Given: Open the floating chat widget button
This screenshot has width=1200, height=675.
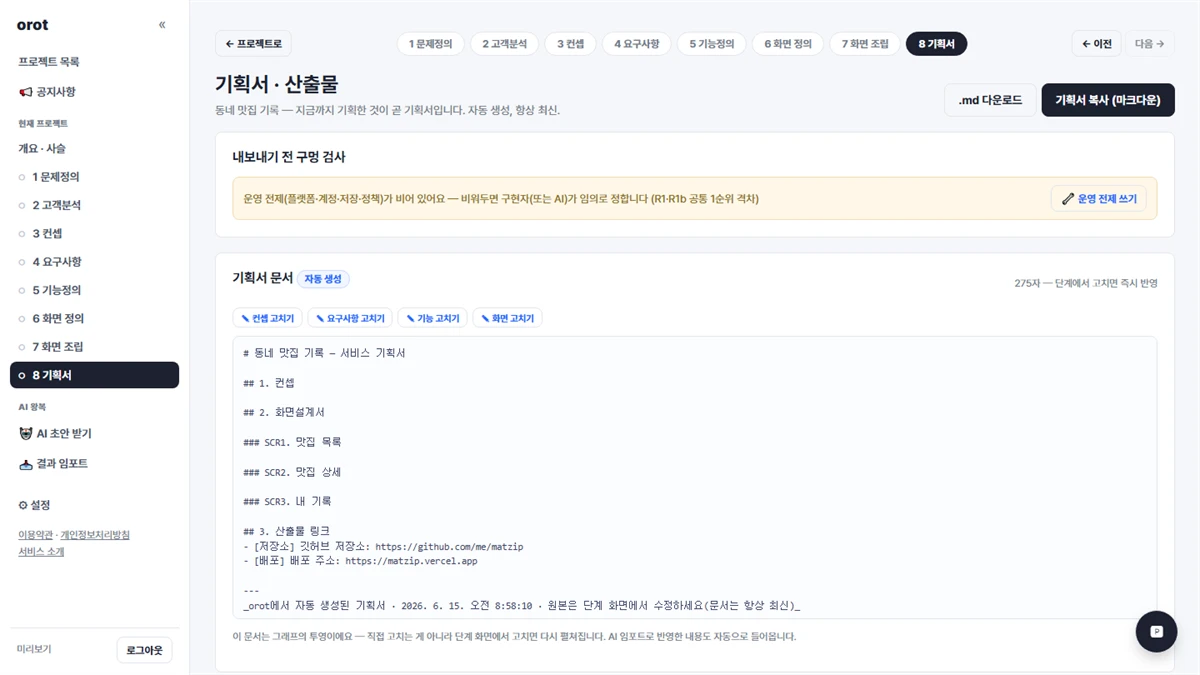Looking at the screenshot, I should 1156,632.
